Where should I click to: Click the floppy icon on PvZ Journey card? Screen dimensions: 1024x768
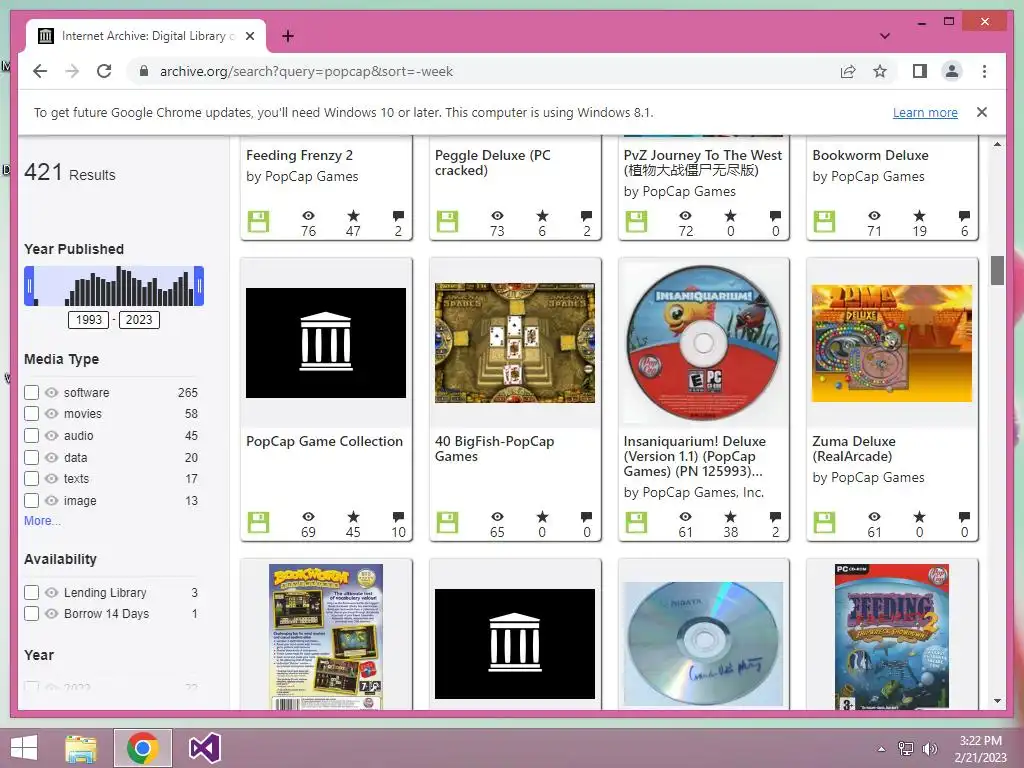pos(636,221)
